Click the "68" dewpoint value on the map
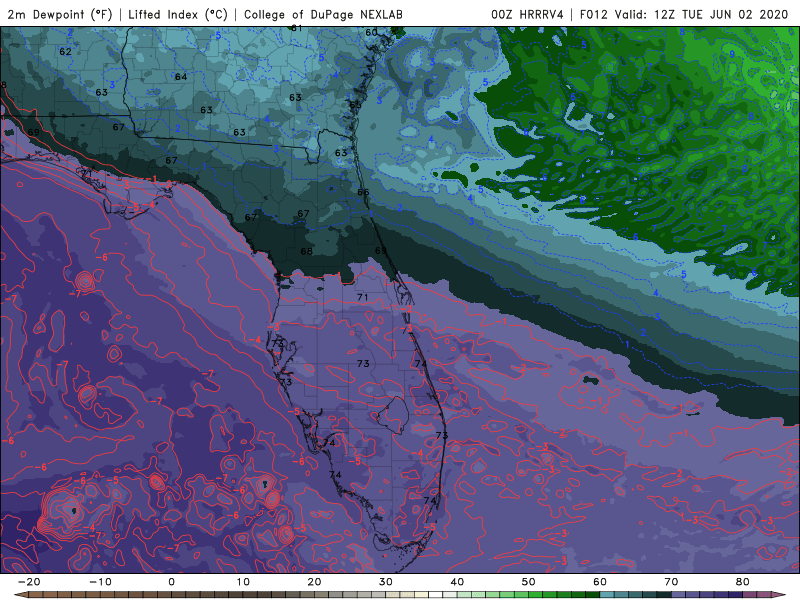 307,251
